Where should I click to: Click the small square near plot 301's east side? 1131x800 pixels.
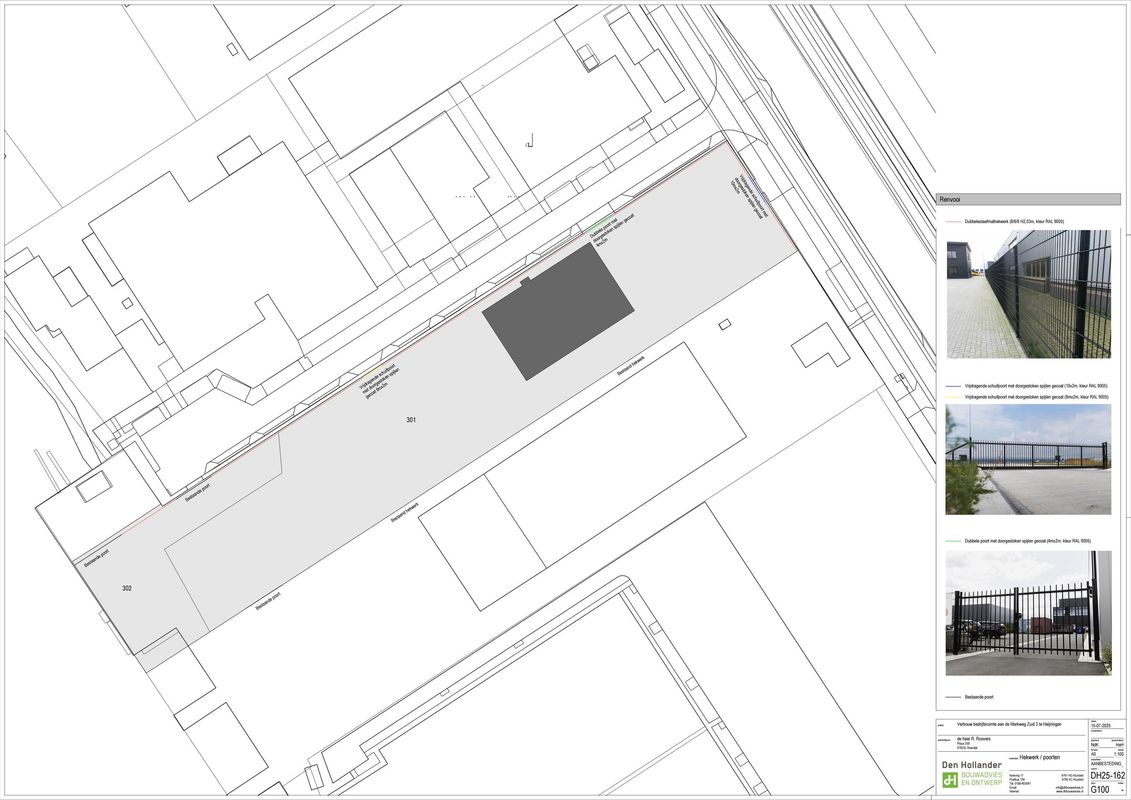[x=724, y=323]
